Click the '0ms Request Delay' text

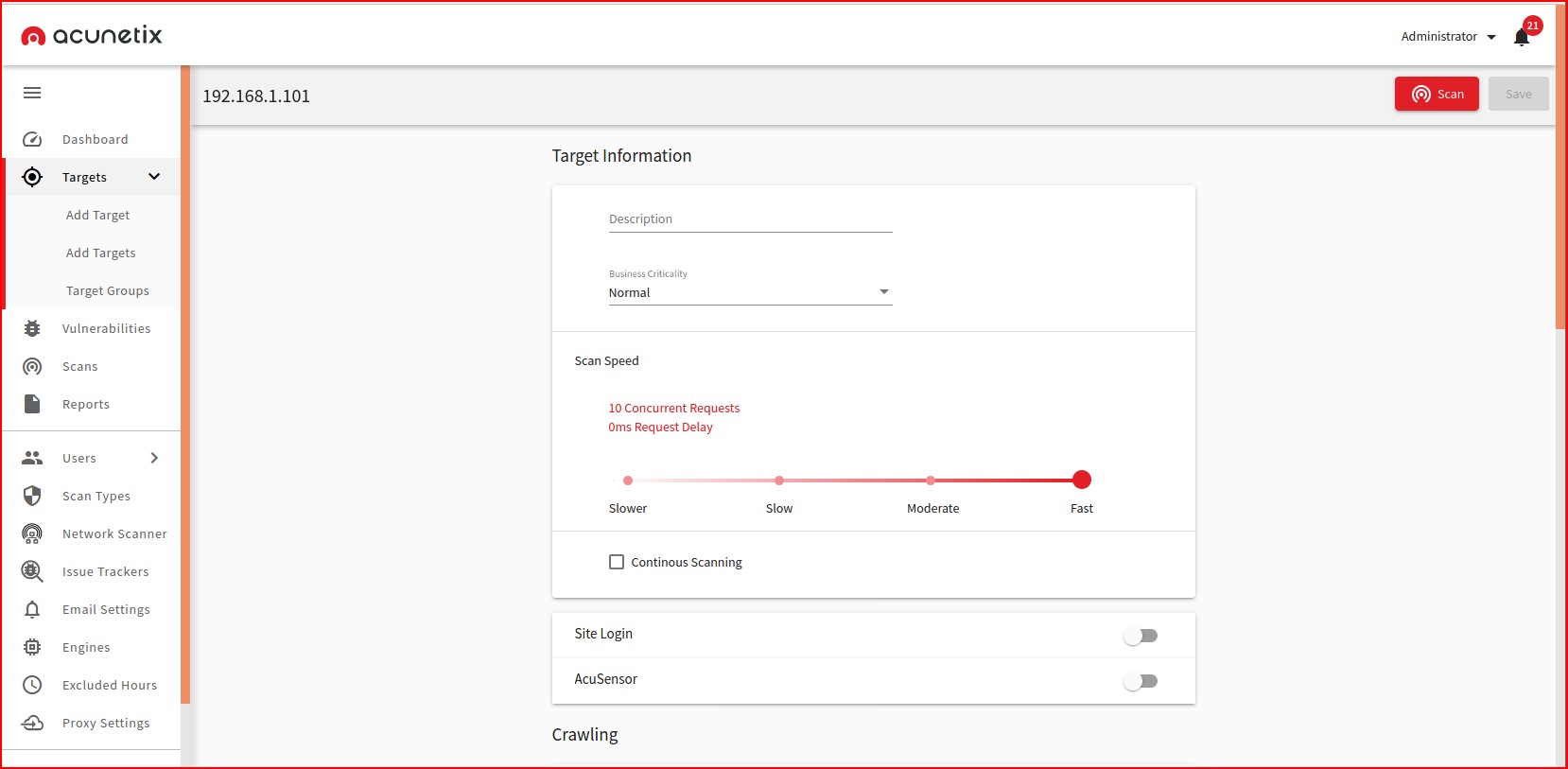[660, 428]
